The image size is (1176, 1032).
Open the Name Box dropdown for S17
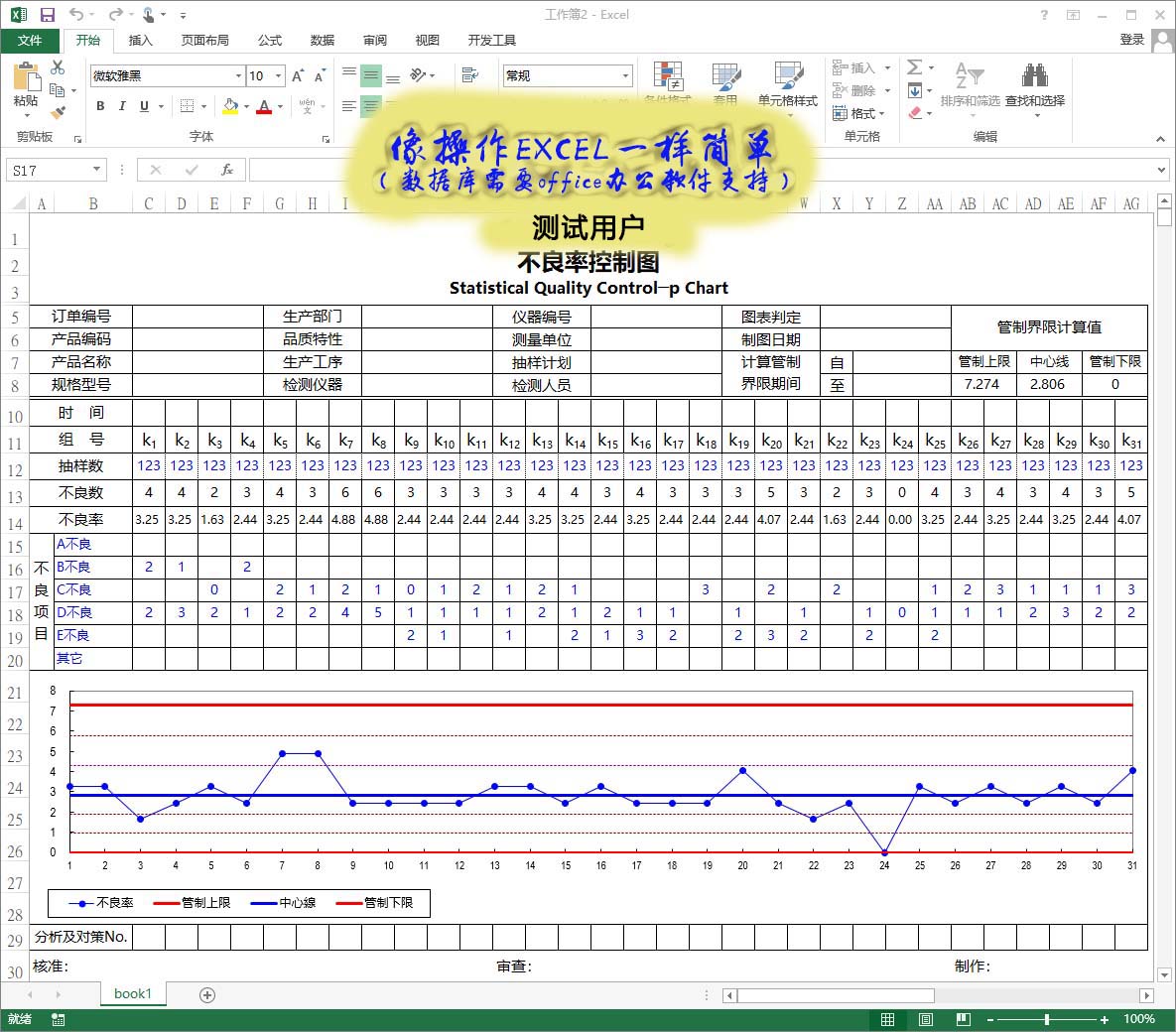pos(96,170)
